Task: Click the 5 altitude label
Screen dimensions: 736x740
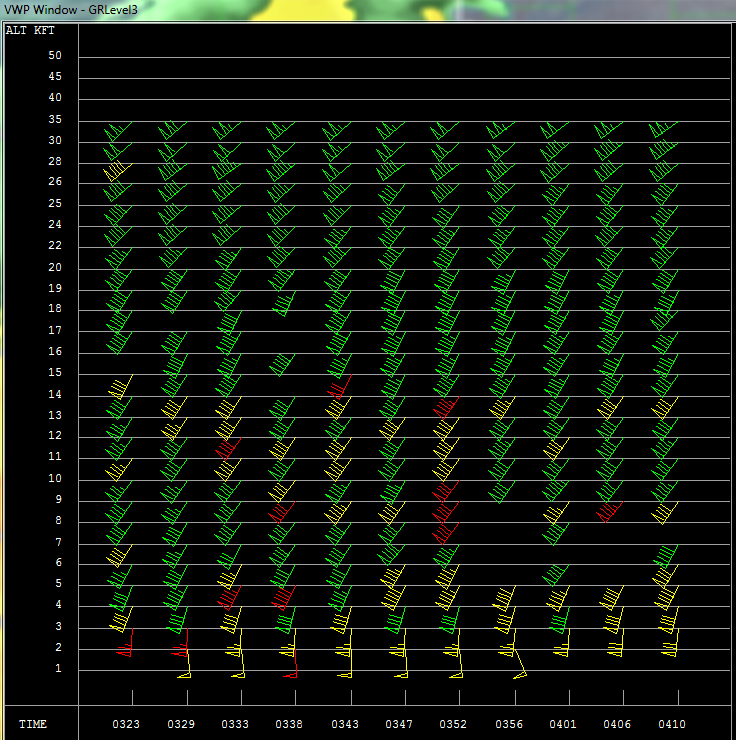Action: coord(59,583)
